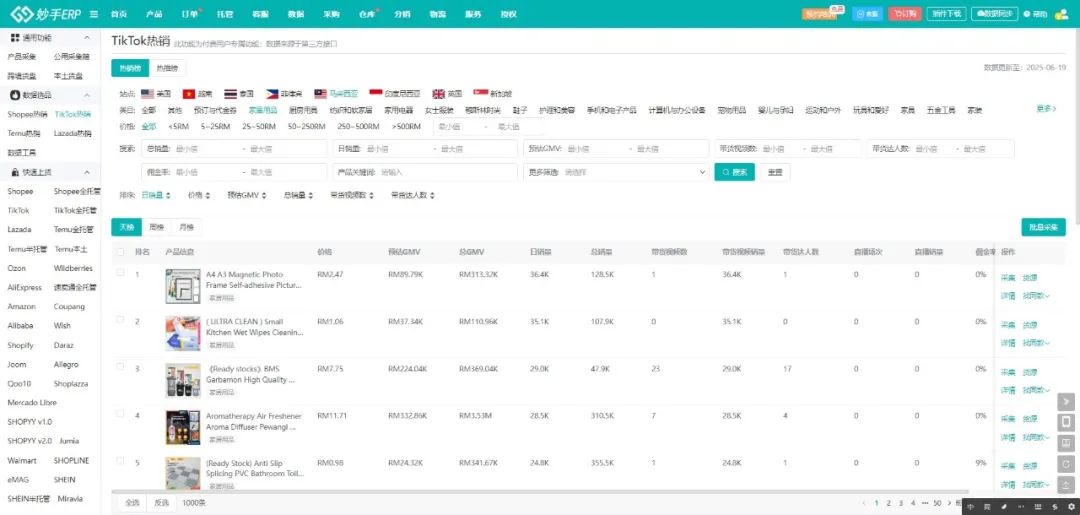Select the United Kingdom flag site
The width and height of the screenshot is (1080, 515).
coord(439,94)
